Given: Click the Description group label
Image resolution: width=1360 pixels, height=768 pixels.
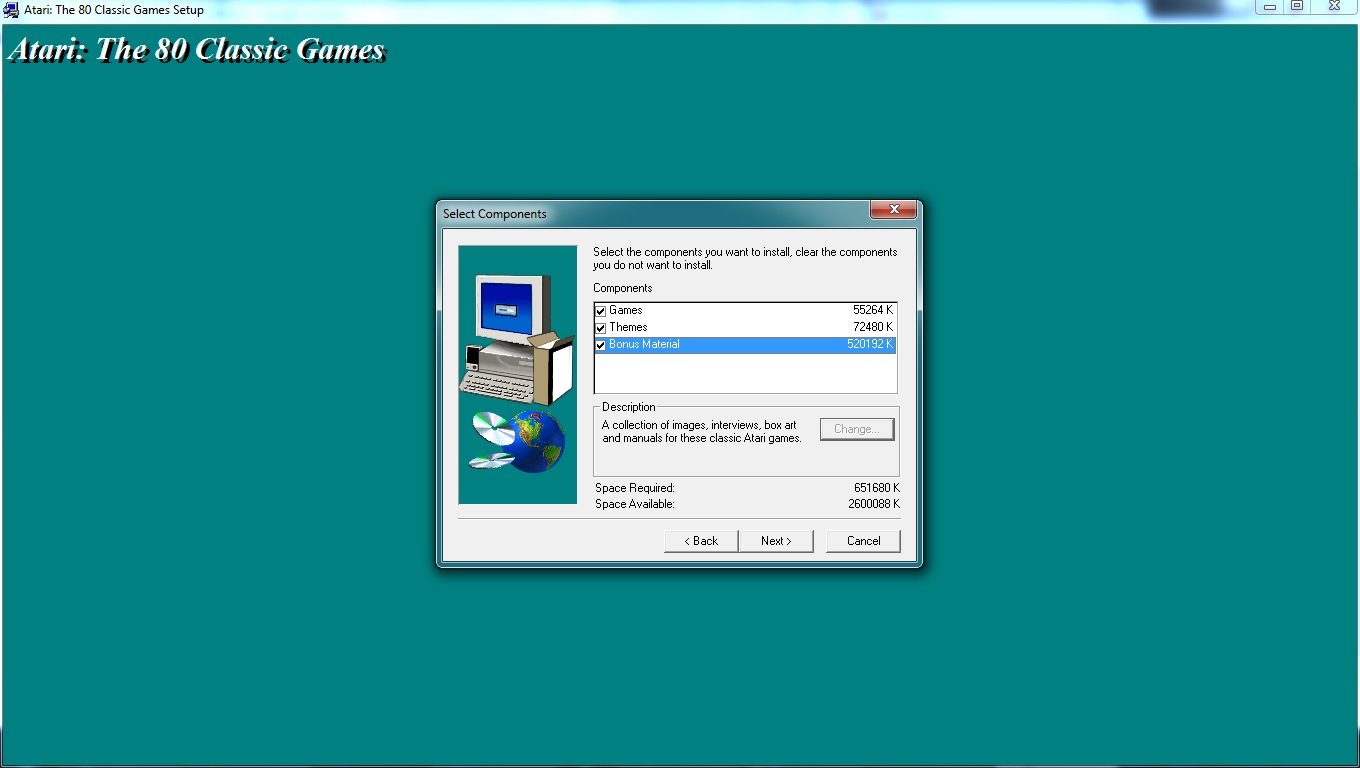Looking at the screenshot, I should tap(629, 407).
